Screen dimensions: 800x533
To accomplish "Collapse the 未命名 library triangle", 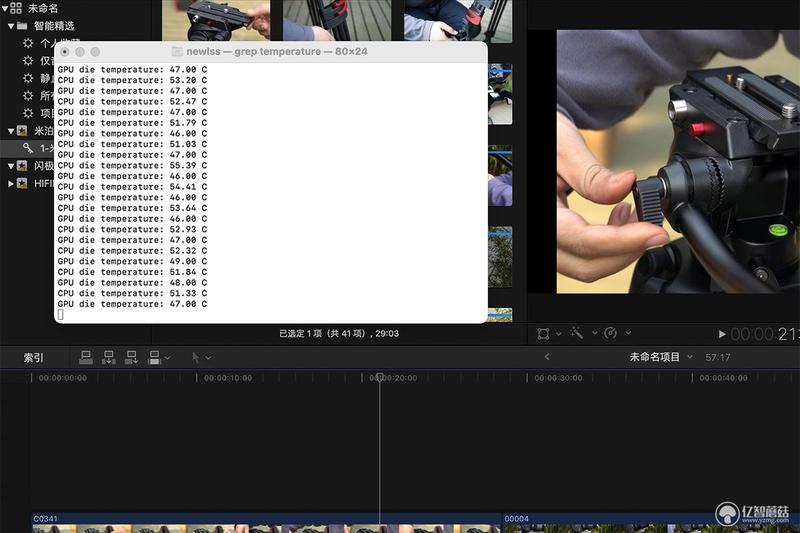I will (5, 8).
